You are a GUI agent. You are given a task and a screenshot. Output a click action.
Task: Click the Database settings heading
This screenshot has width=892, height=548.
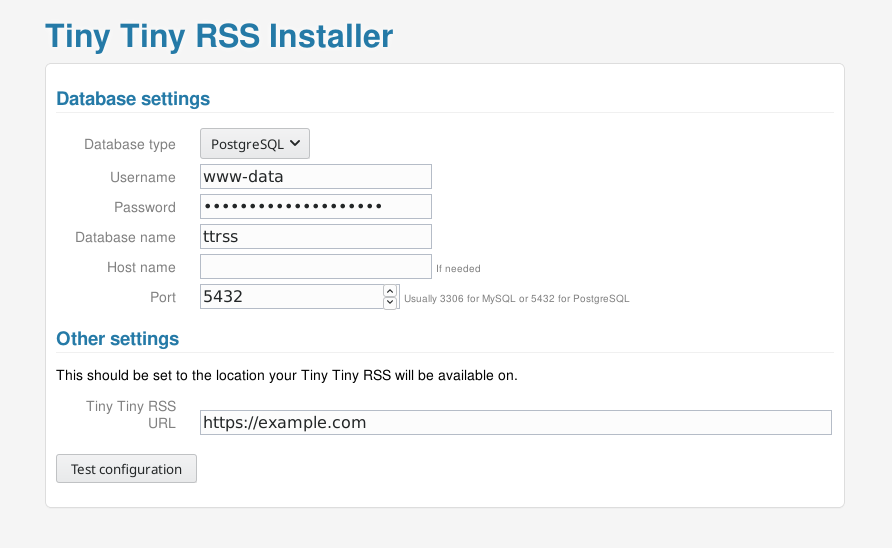coord(133,99)
